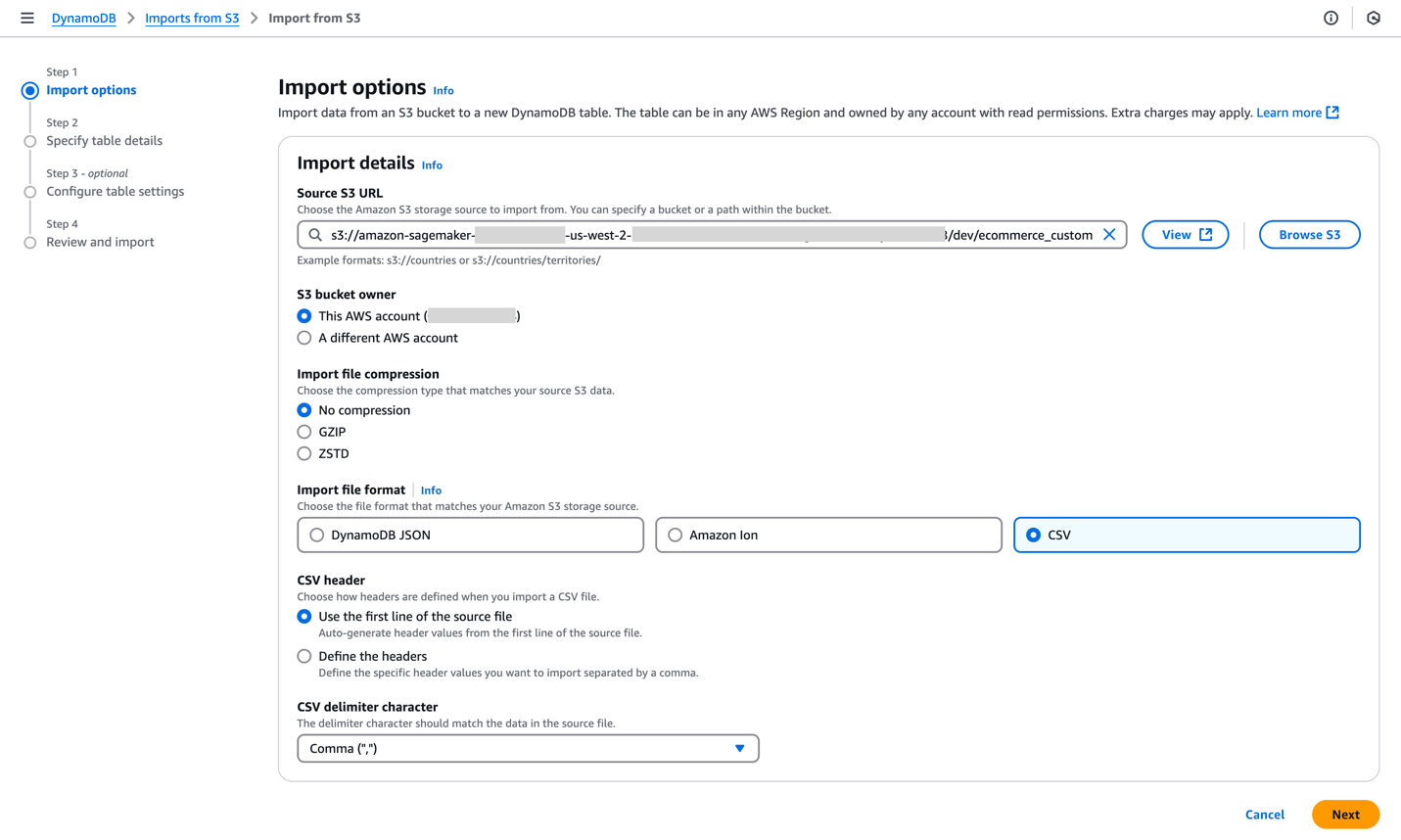This screenshot has height=840, width=1401.
Task: Click the external link icon beside Learn more
Action: 1332,113
